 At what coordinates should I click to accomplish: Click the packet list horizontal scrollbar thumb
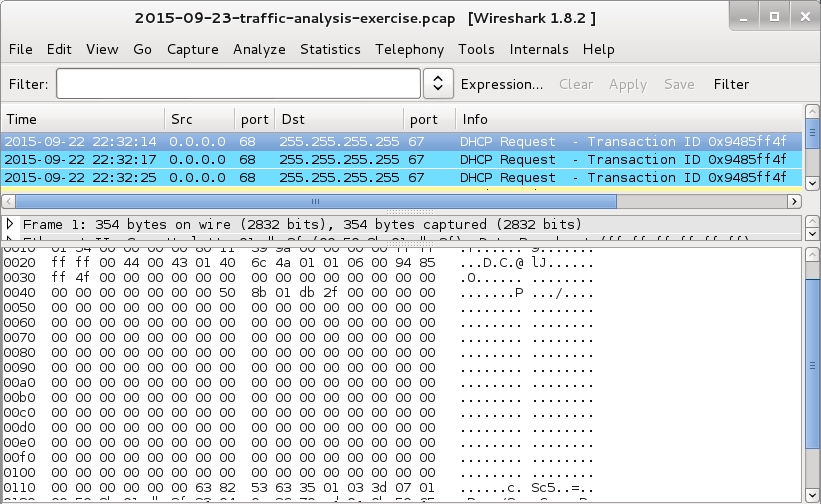[x=316, y=201]
